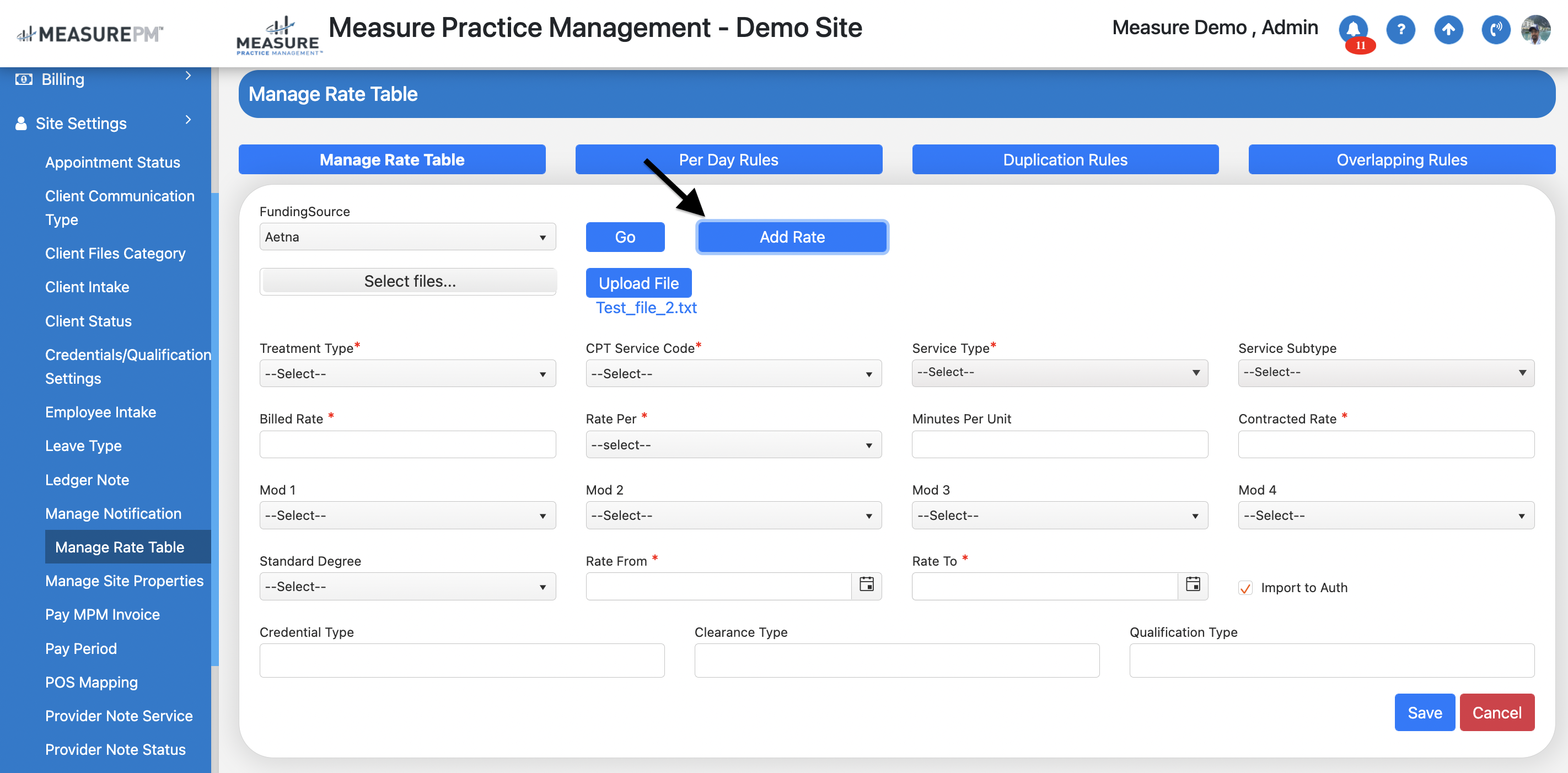
Task: Open the FundingSource Aetna dropdown
Action: click(407, 238)
